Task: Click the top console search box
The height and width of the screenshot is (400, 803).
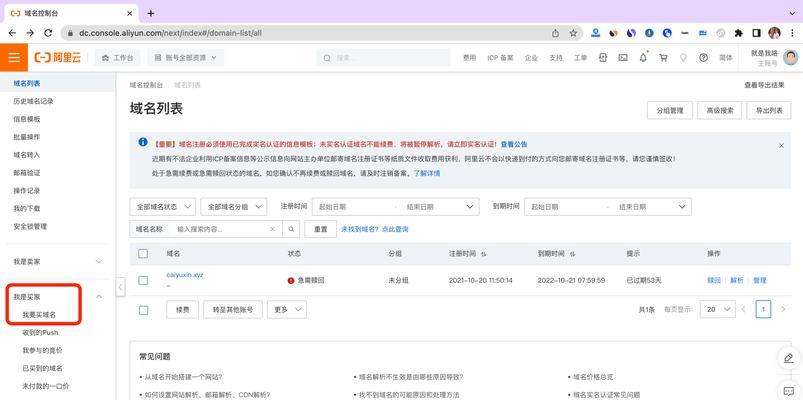Action: (383, 58)
